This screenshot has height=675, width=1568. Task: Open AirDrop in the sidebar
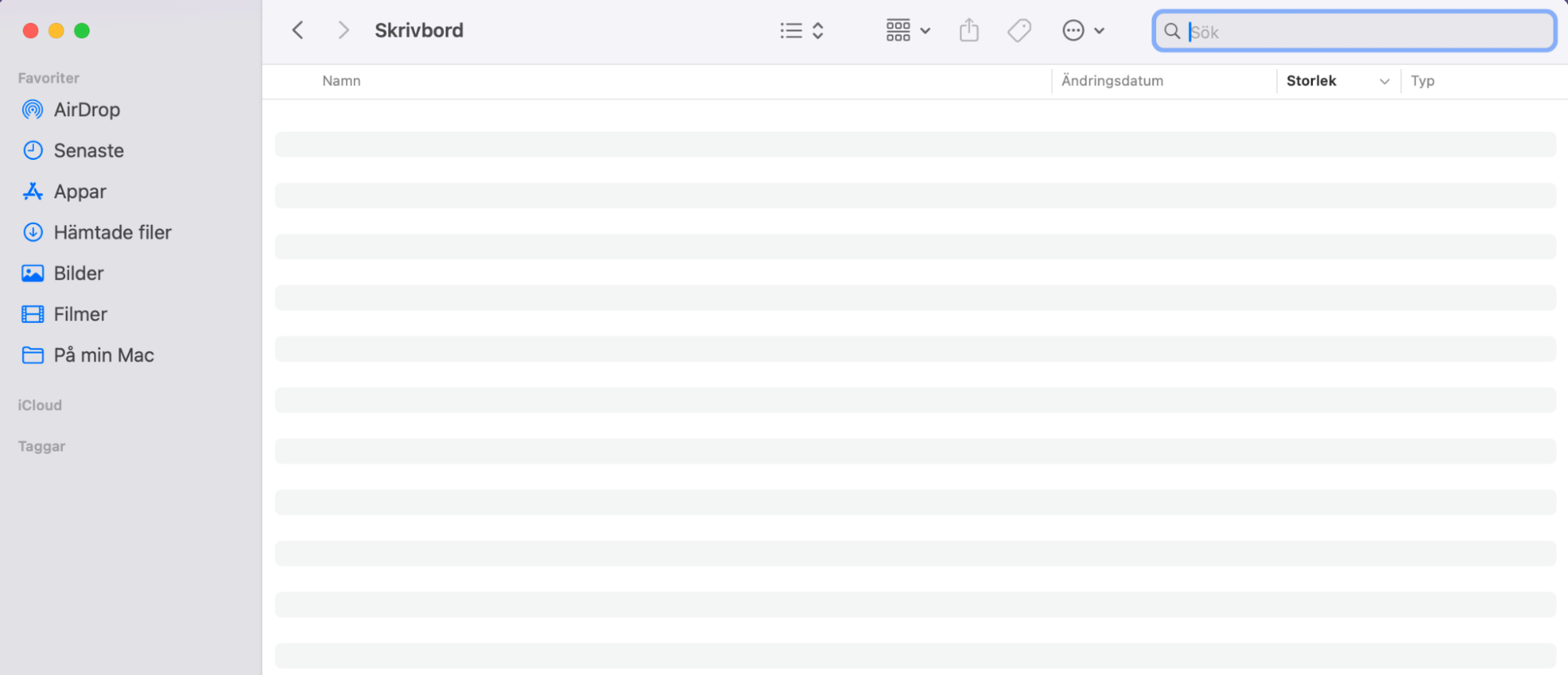[x=86, y=110]
